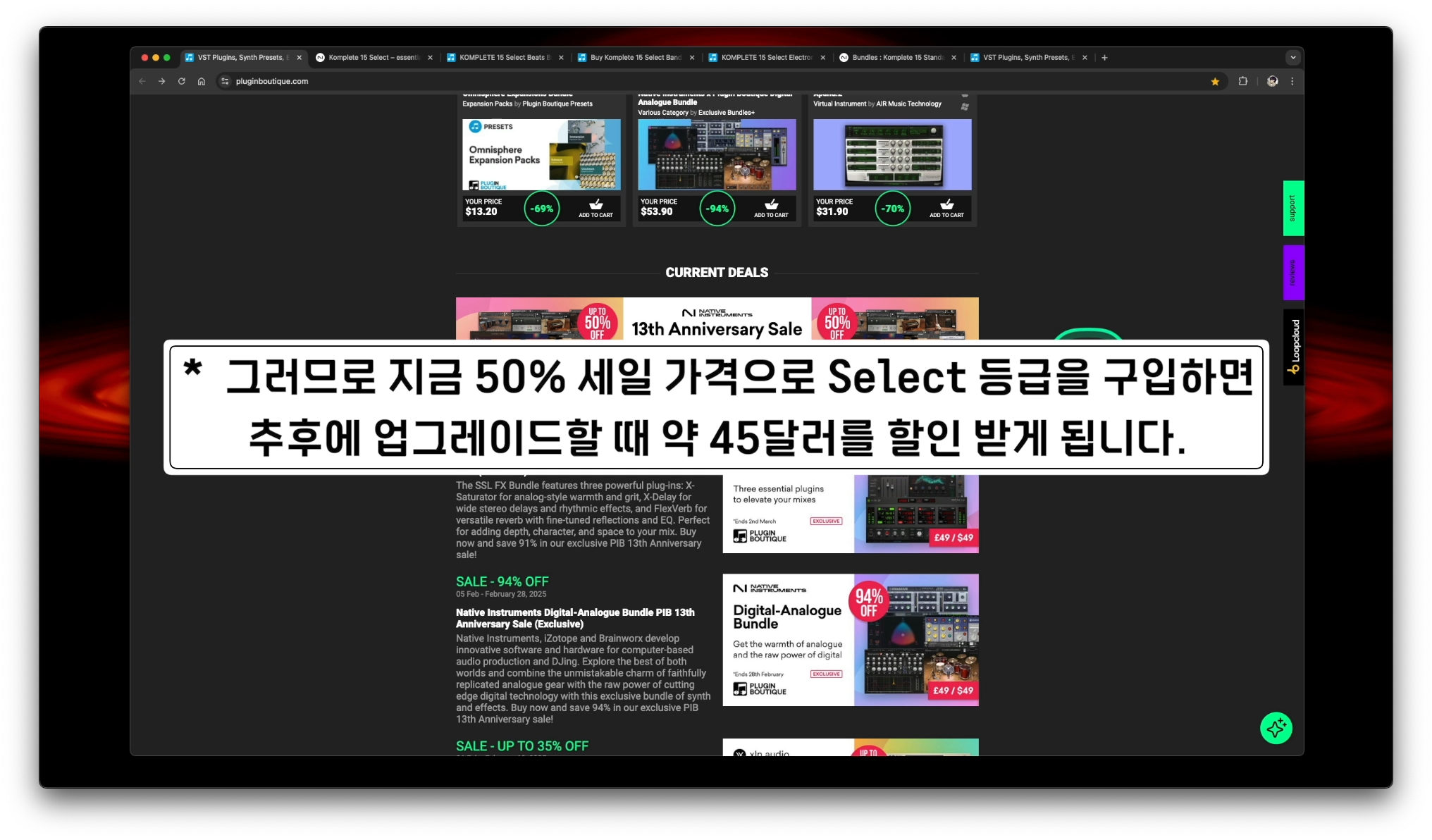
Task: Toggle the bookmark star for this page
Action: point(1215,81)
